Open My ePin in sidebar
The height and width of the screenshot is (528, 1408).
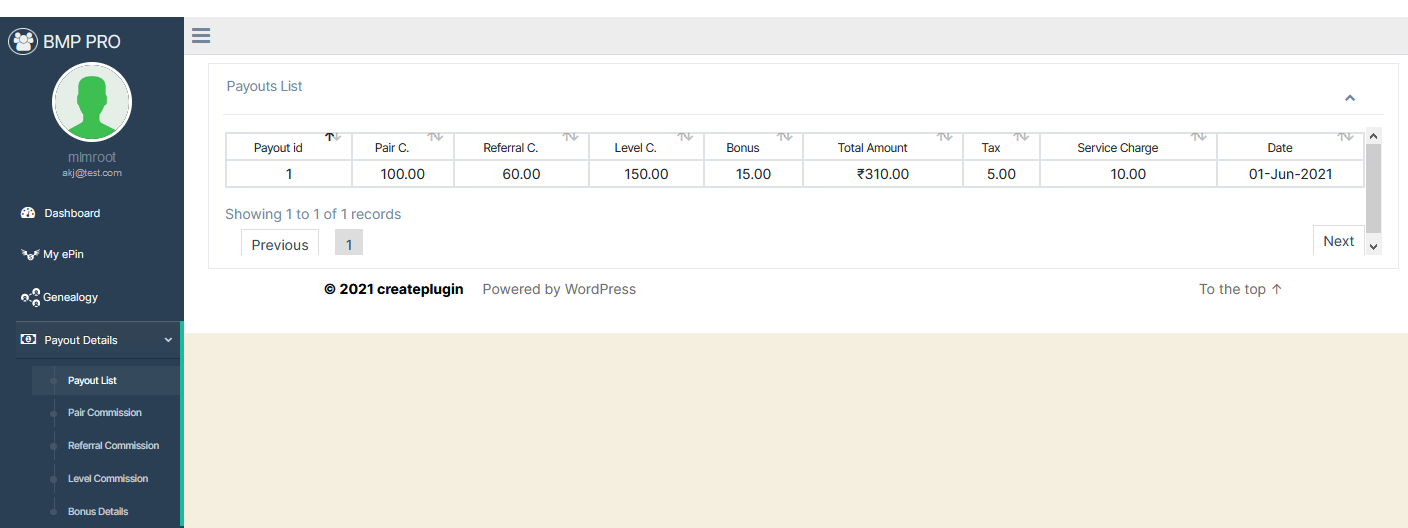[x=63, y=255]
